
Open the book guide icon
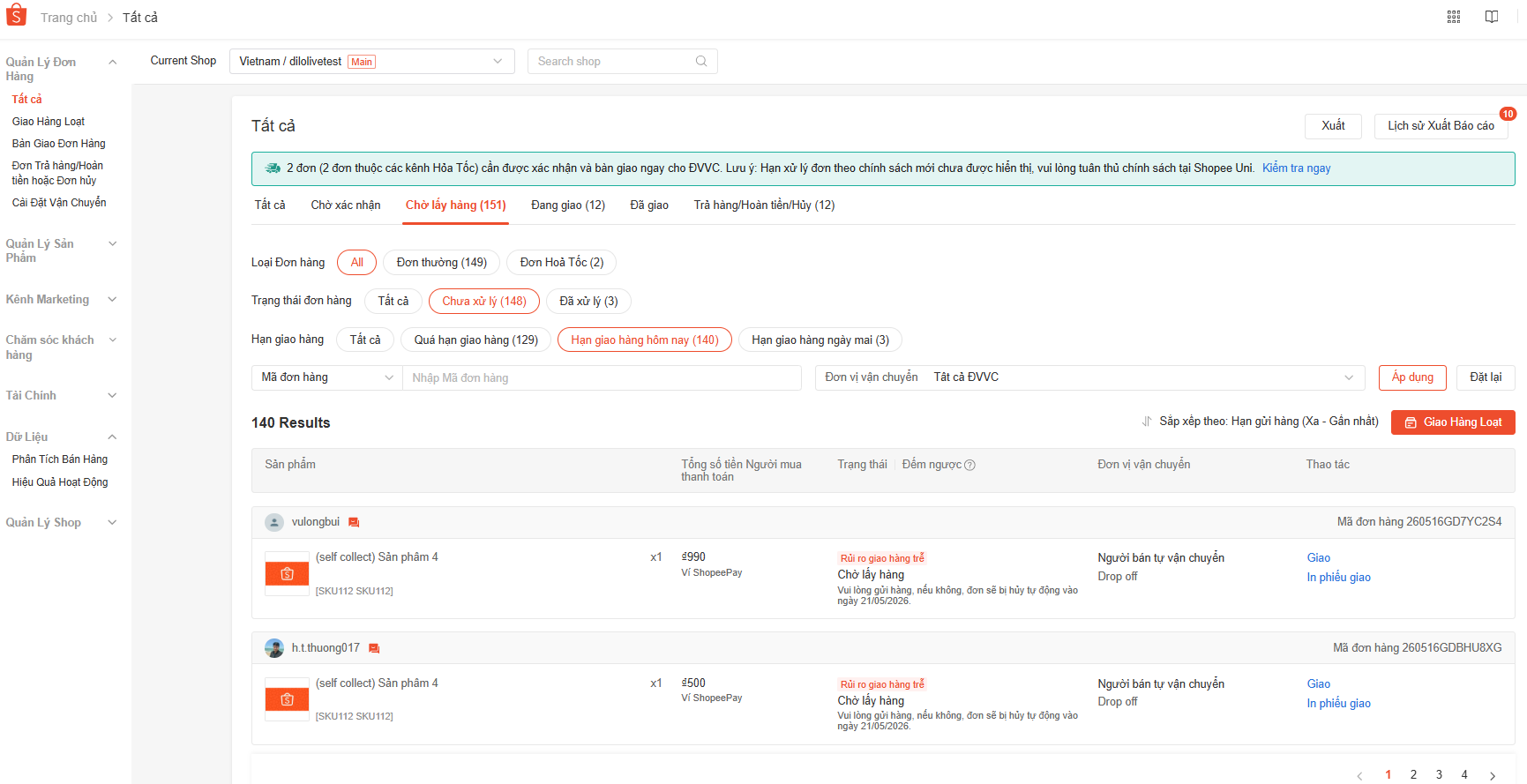[1492, 17]
